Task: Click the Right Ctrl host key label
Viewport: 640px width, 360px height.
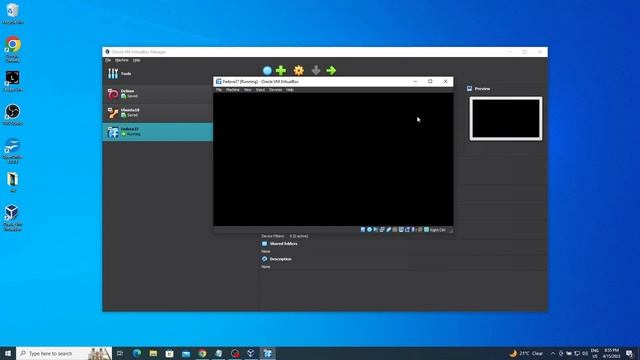Action: [x=438, y=230]
